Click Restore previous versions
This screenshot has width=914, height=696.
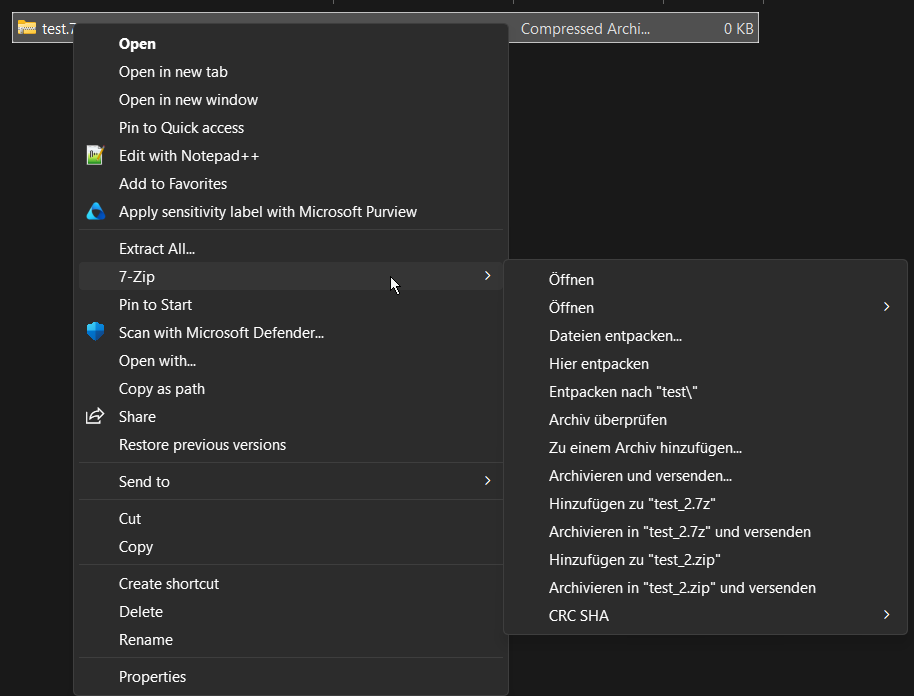[x=202, y=445]
